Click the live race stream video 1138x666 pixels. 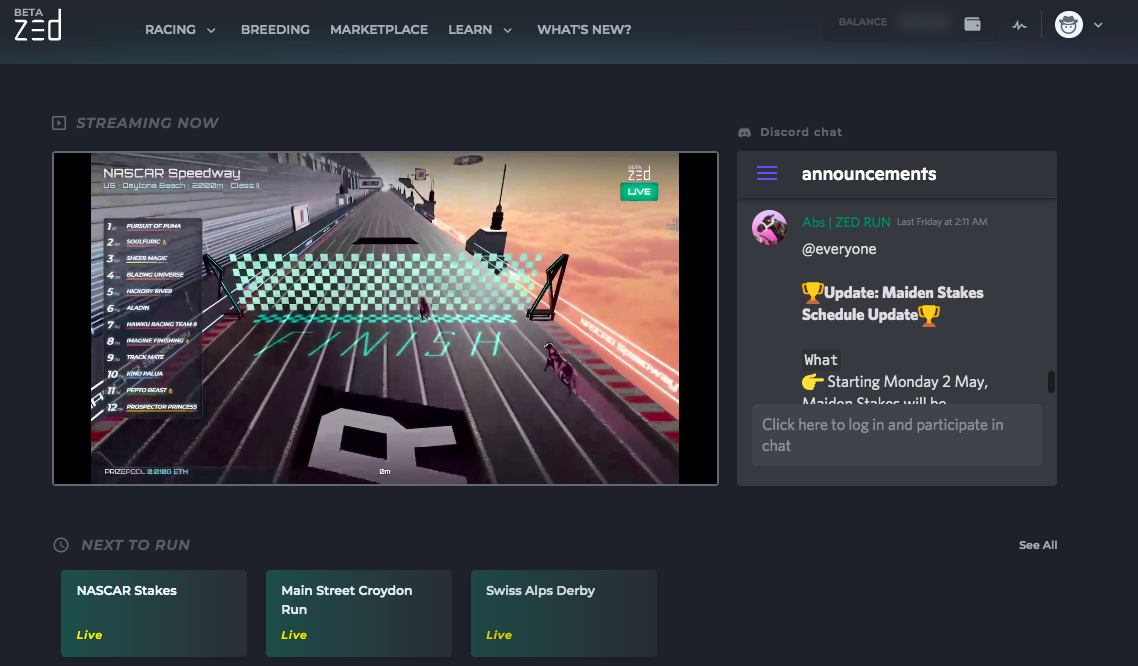[385, 318]
